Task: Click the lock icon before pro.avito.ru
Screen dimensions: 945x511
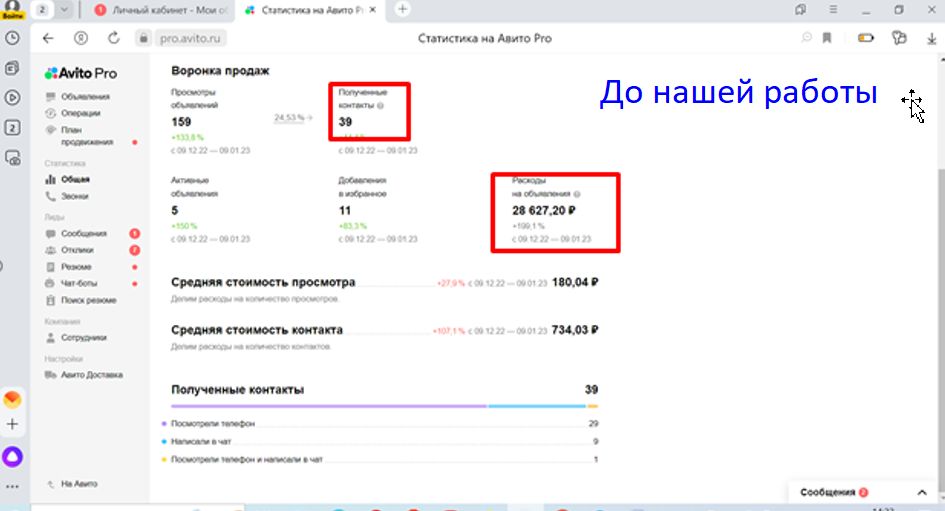Action: [143, 38]
